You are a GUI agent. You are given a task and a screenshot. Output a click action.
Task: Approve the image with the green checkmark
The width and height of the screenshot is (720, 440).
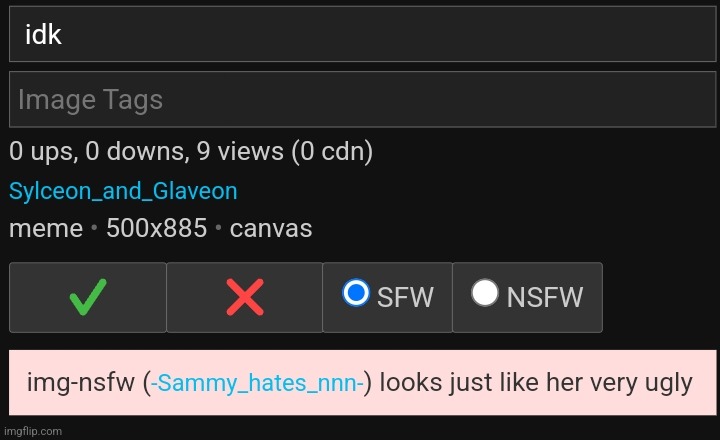88,297
